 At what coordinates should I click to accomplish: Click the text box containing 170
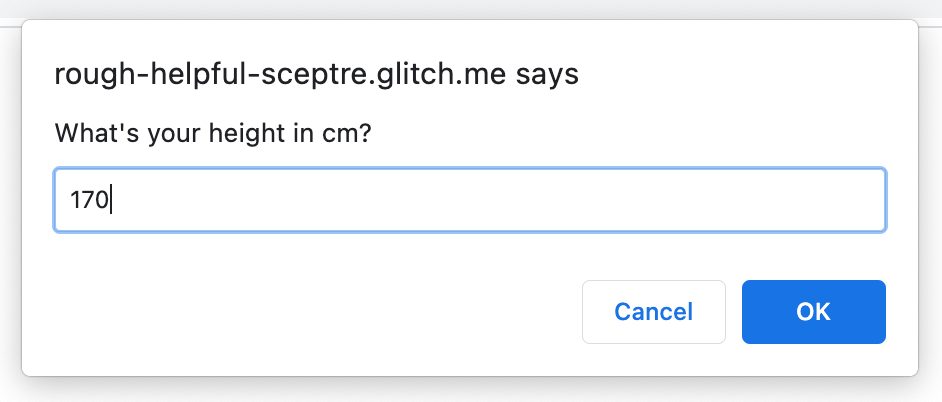[469, 200]
